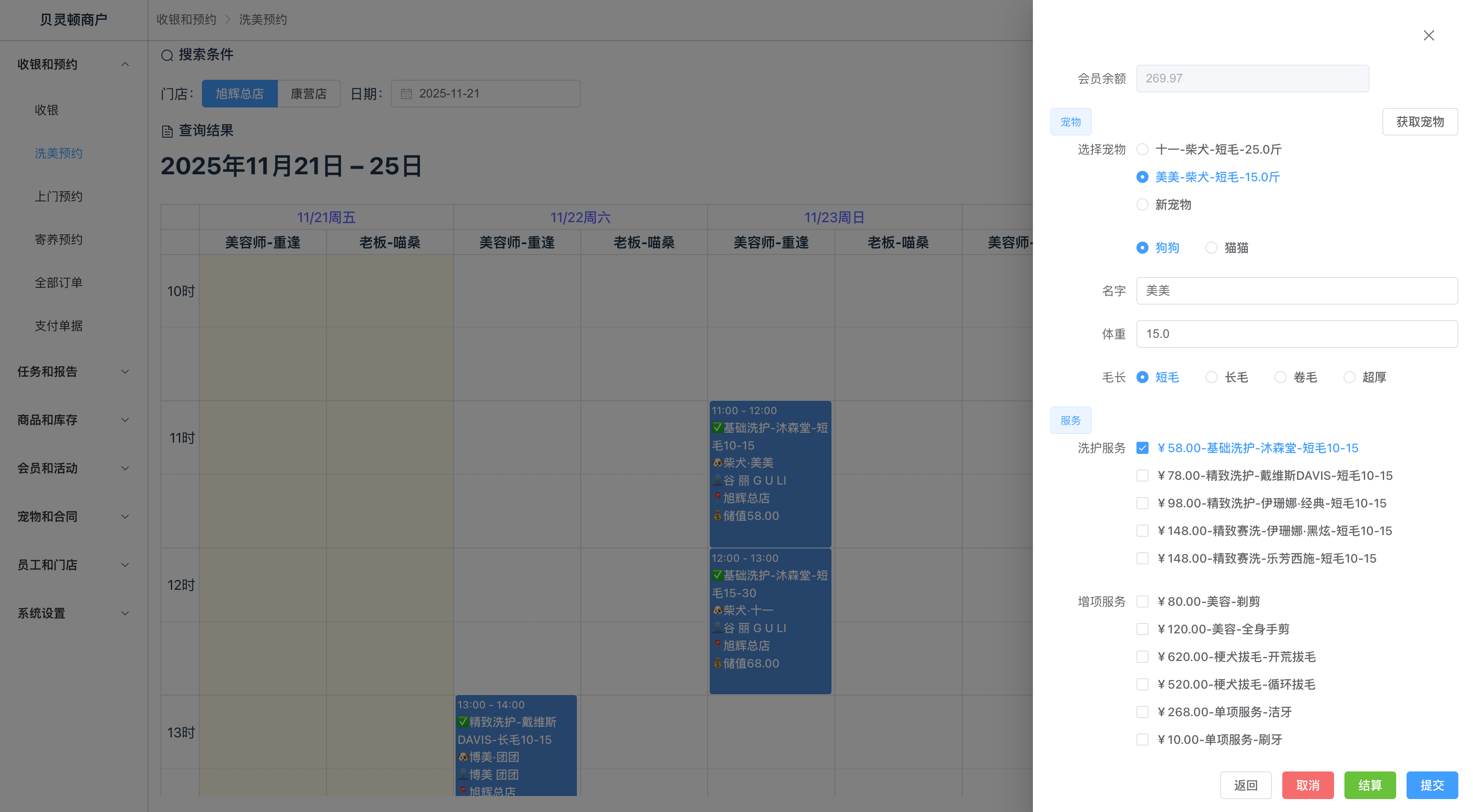Click the 体重 weight input field
This screenshot has height=812, width=1473.
[x=1296, y=334]
